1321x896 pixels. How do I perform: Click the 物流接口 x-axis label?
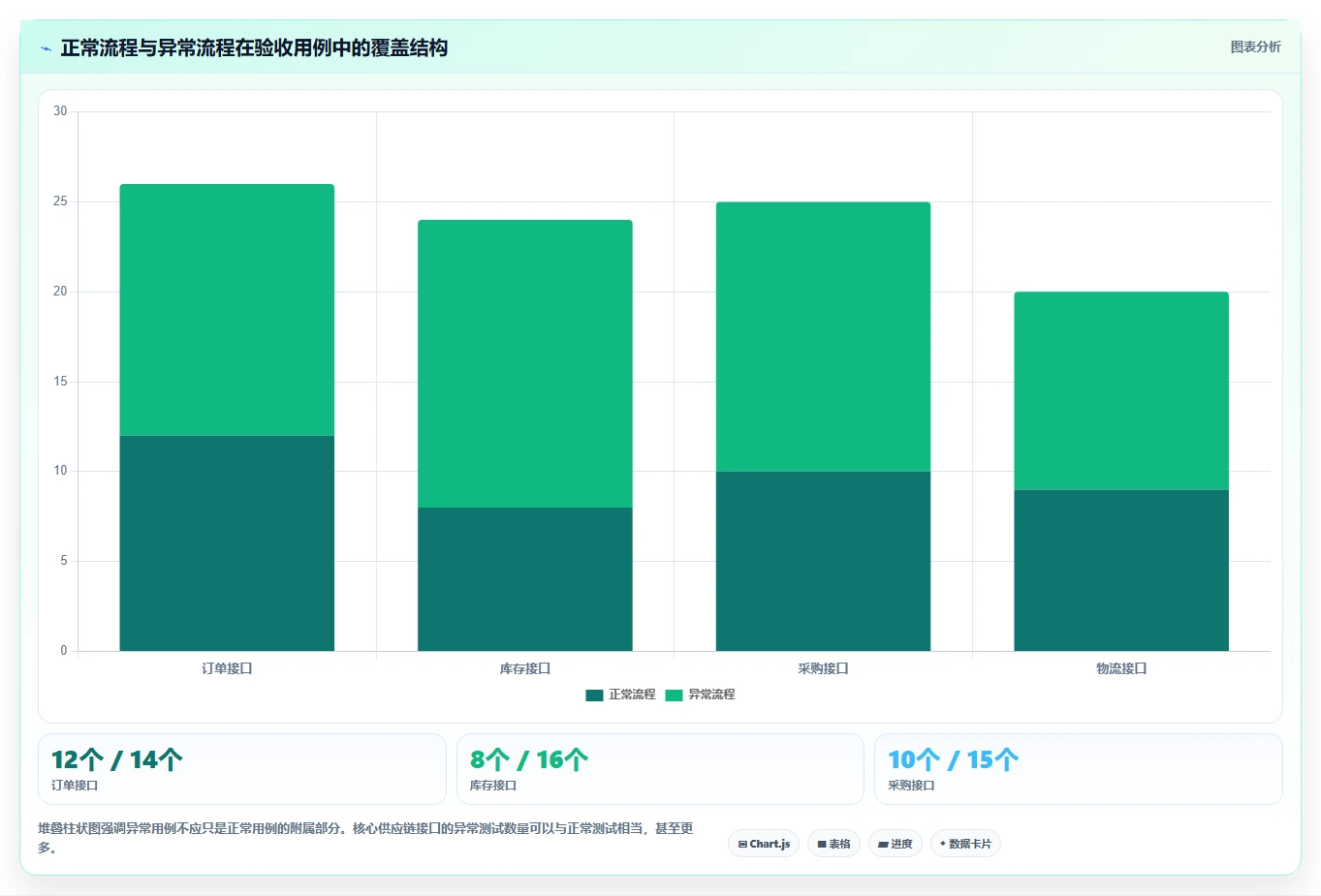(1121, 668)
